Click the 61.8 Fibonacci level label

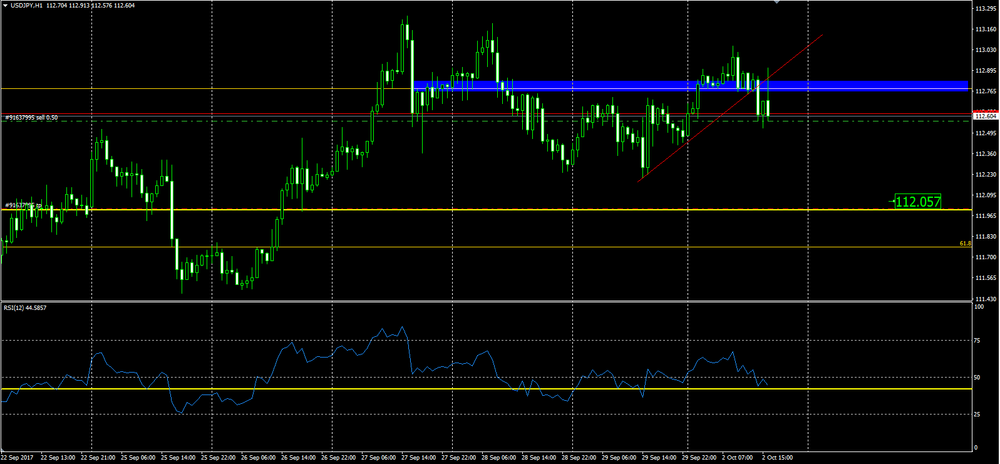click(965, 243)
